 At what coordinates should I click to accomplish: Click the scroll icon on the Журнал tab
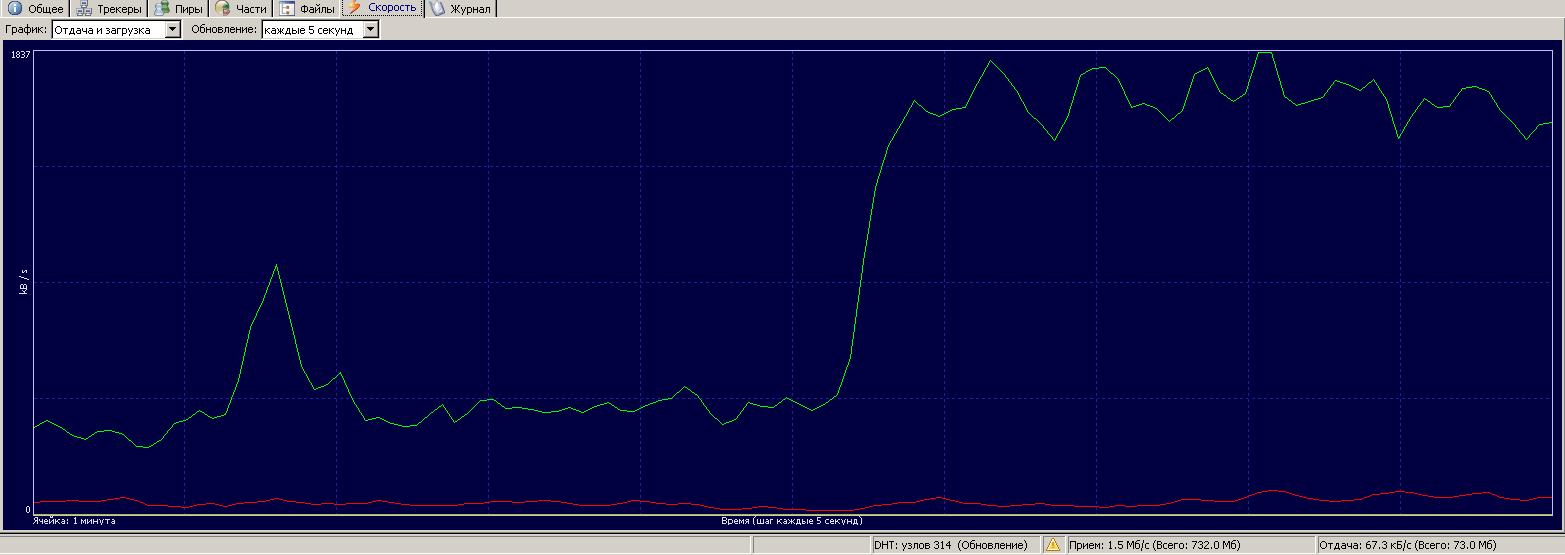(438, 8)
